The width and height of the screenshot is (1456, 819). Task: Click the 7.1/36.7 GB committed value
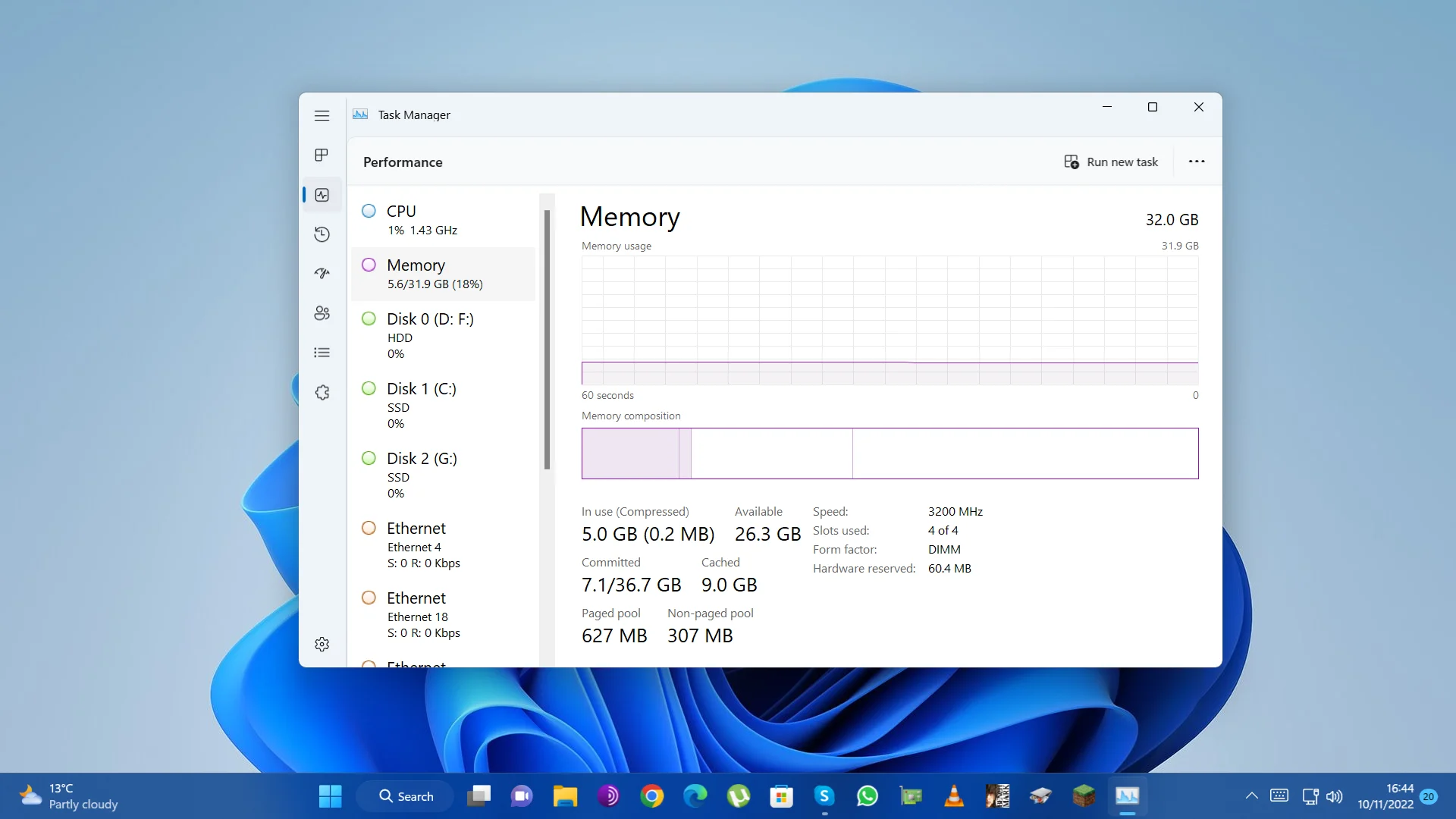(632, 585)
